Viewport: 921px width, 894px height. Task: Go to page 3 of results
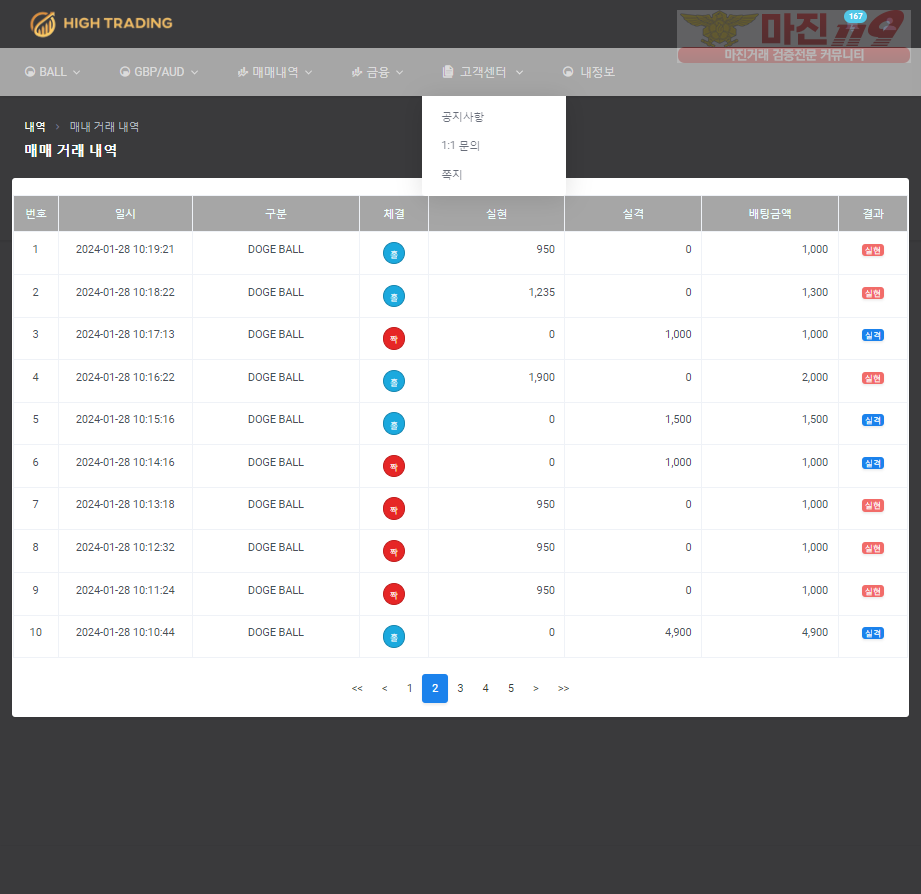tap(460, 688)
